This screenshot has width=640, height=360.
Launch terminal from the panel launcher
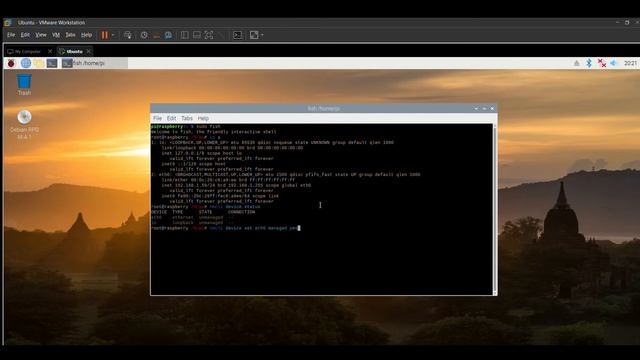52,63
